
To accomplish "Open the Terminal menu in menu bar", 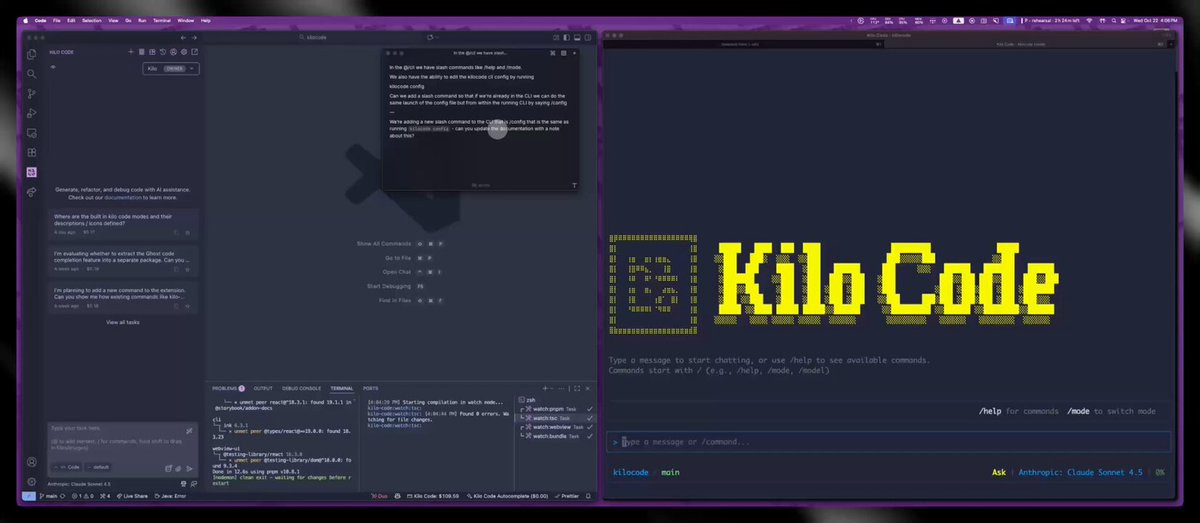I will point(161,20).
